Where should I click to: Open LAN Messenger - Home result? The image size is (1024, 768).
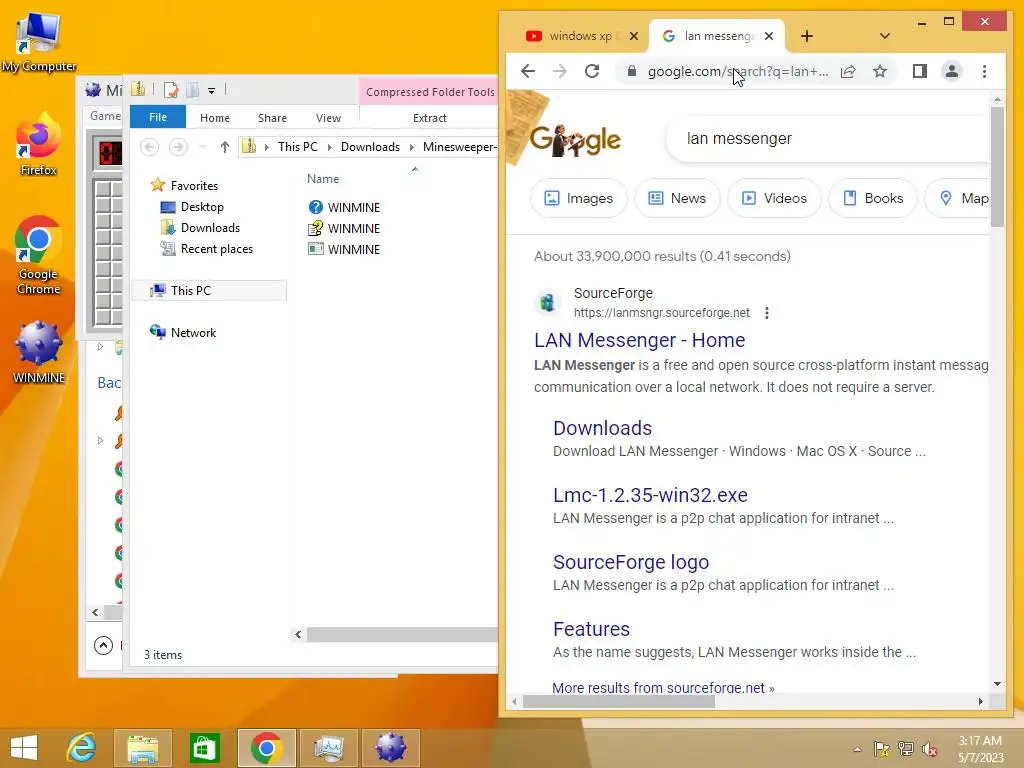tap(639, 340)
